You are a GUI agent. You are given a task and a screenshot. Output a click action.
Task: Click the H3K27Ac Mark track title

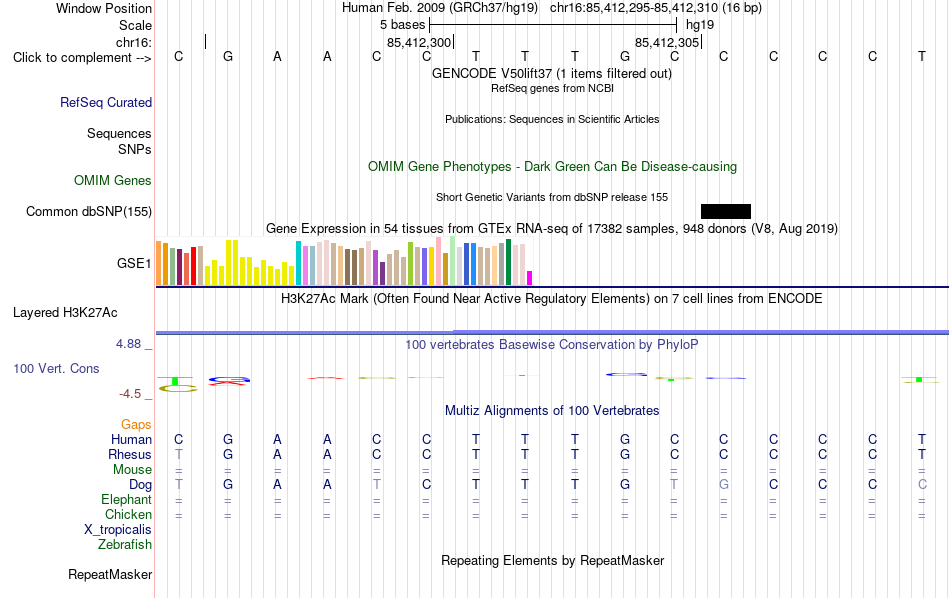(x=552, y=299)
